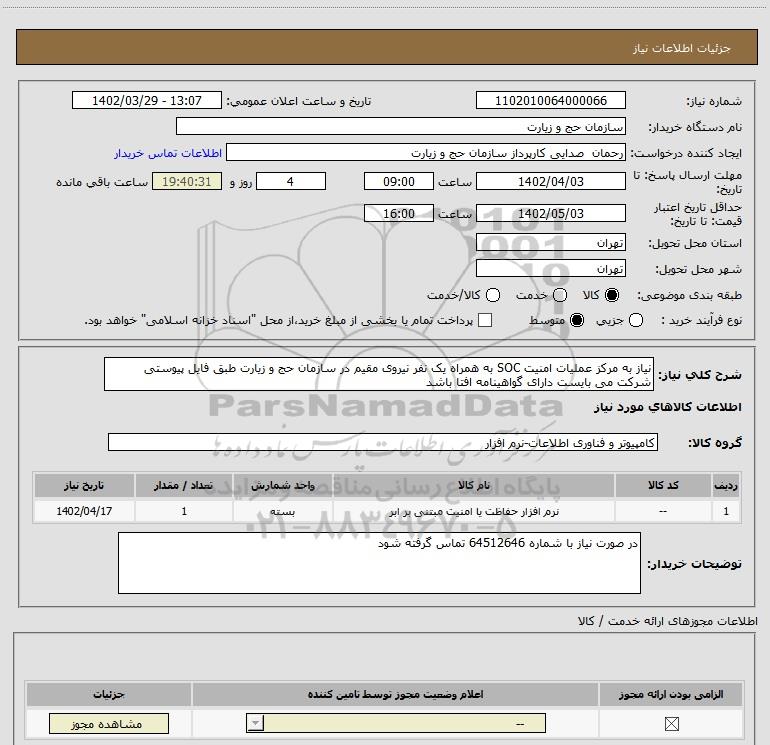Click the شرح کلی نیاز description box

379,375
